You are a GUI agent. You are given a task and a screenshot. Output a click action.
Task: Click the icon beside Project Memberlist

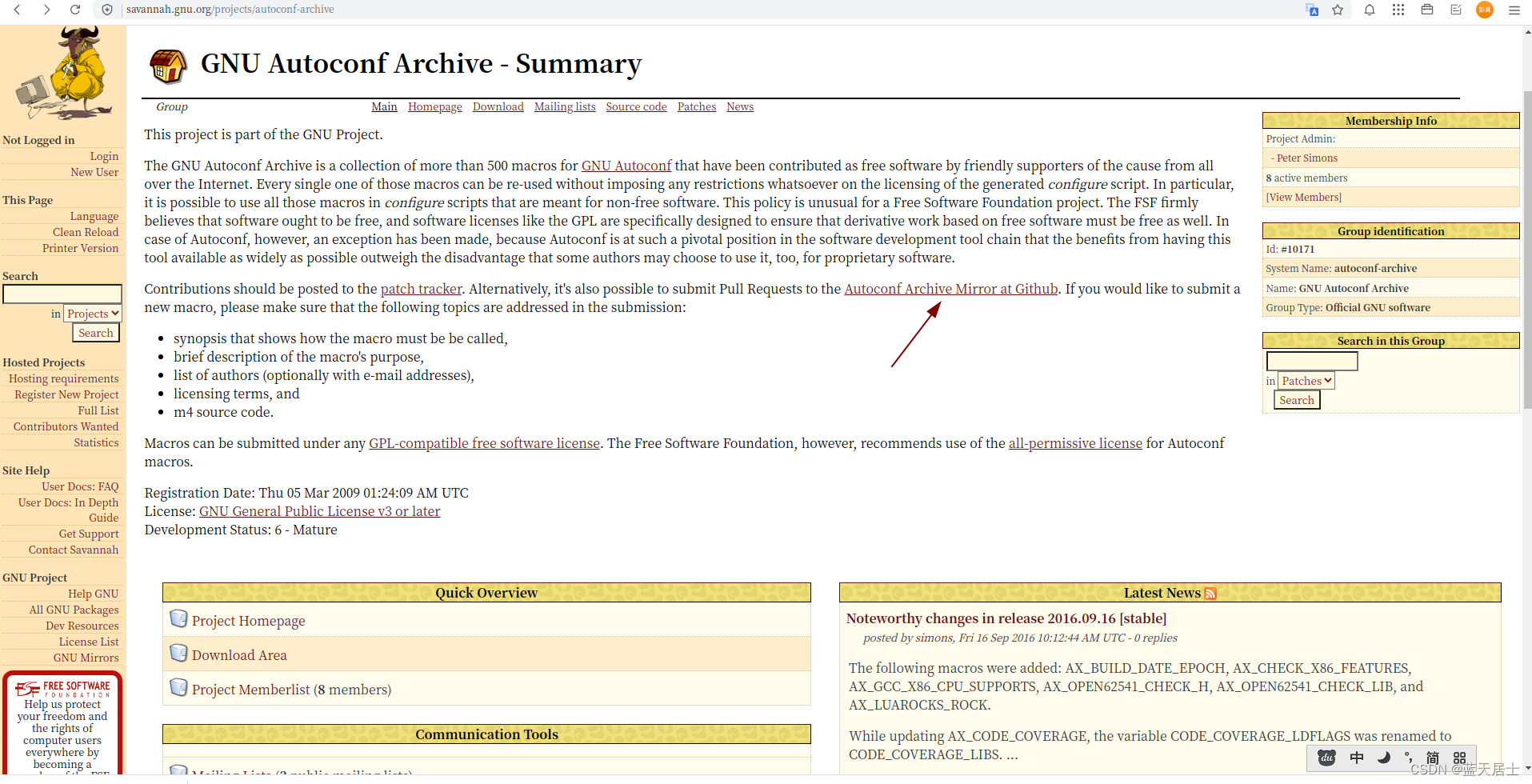[178, 688]
